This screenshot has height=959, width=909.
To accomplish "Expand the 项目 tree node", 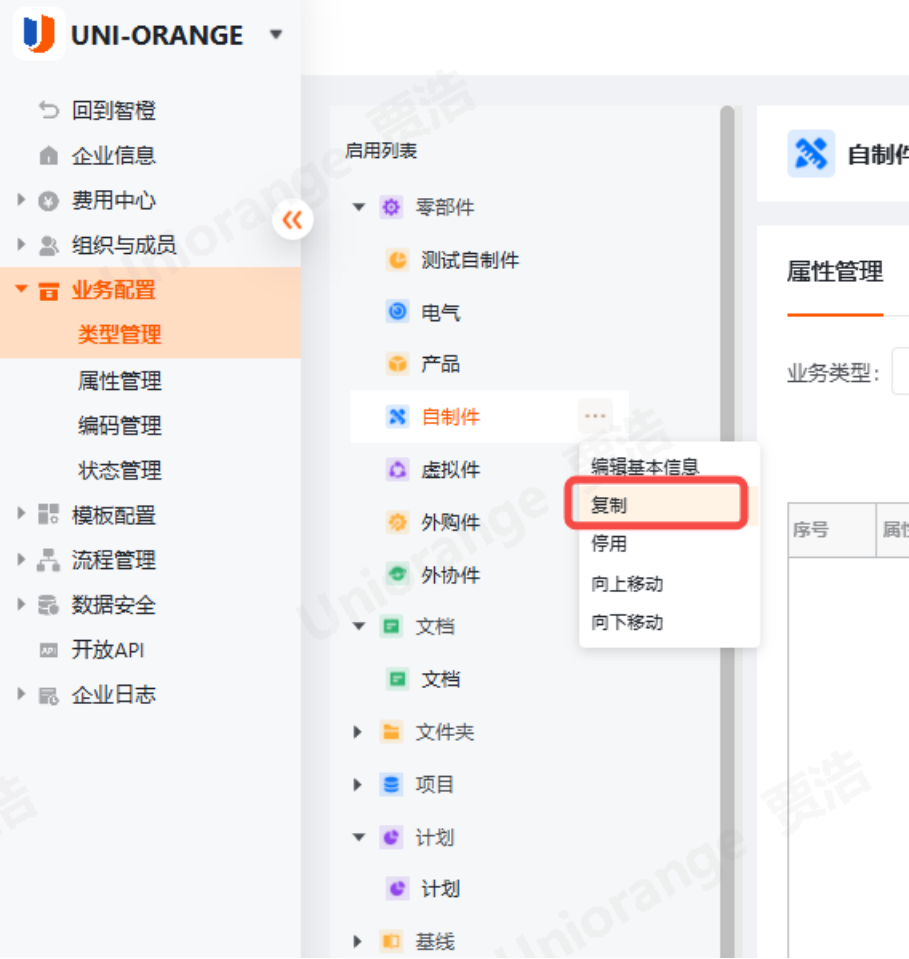I will tap(358, 785).
